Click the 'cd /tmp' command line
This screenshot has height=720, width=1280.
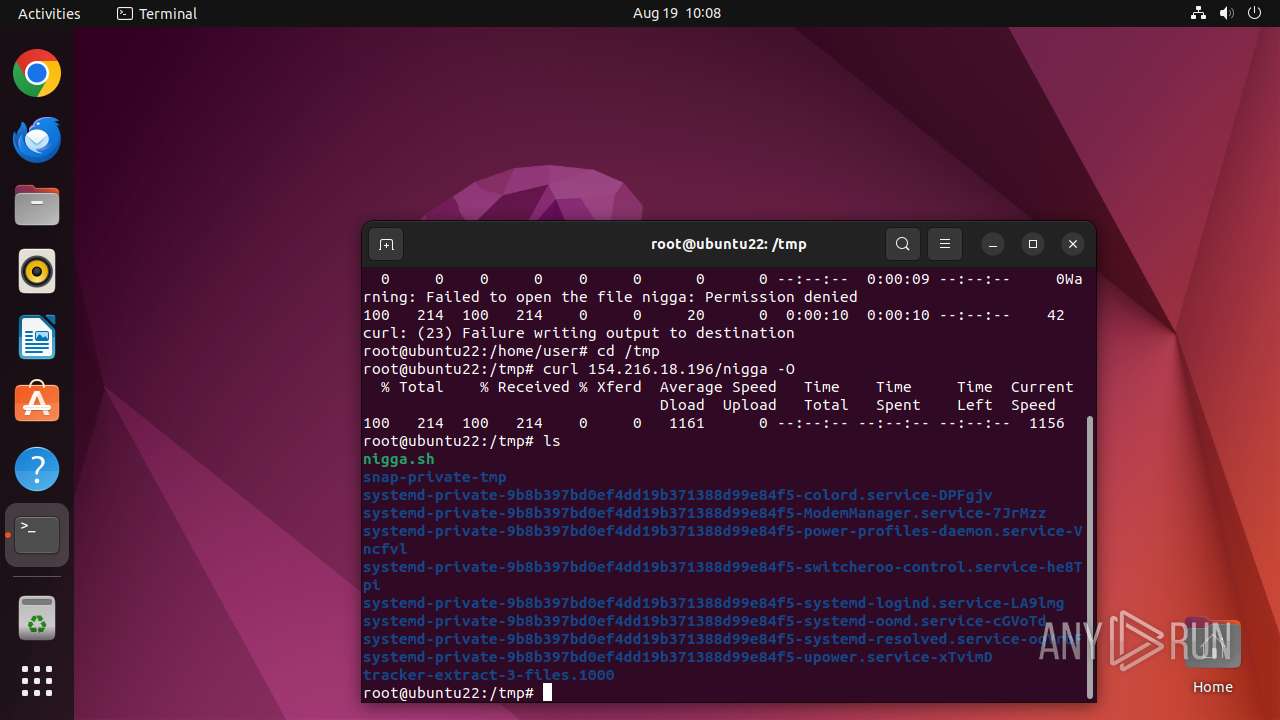512,351
